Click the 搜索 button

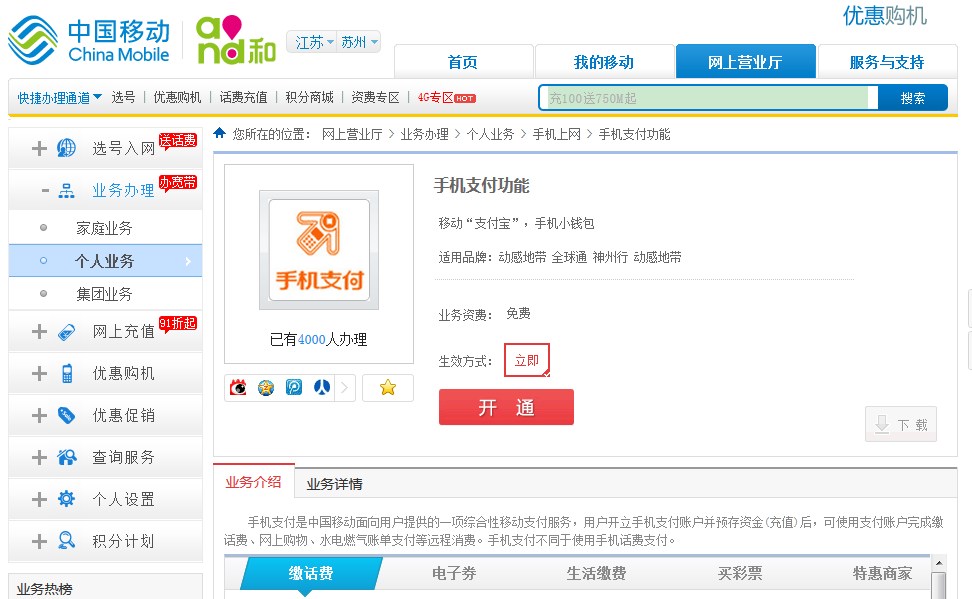912,98
